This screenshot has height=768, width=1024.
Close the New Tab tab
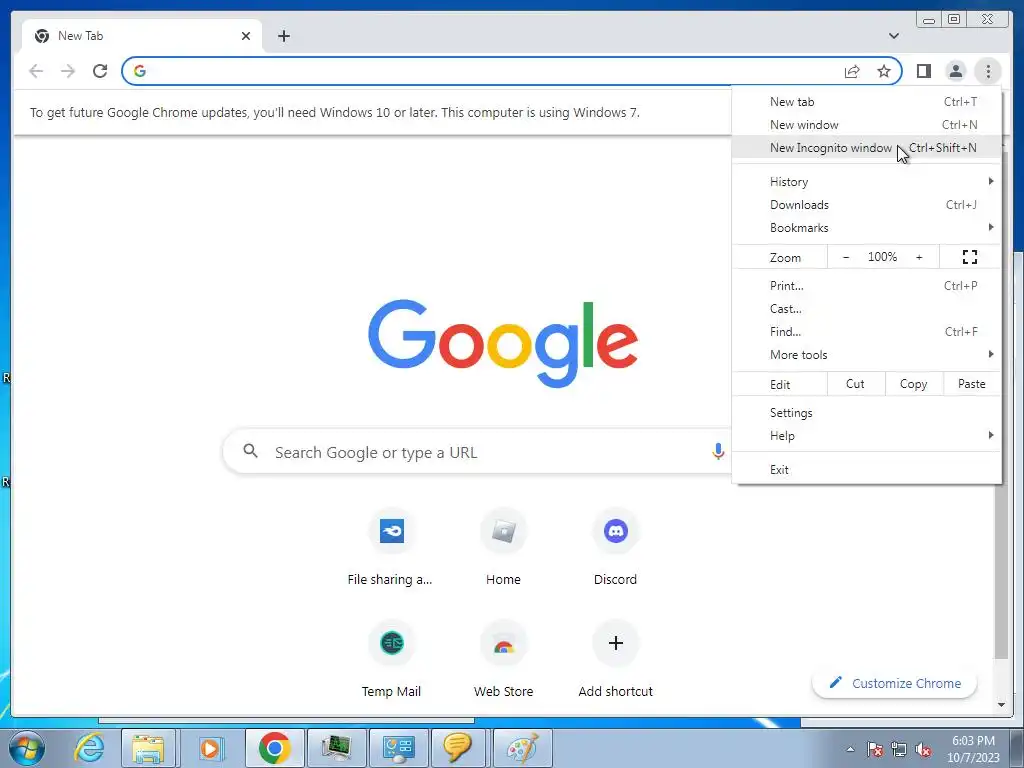point(246,36)
